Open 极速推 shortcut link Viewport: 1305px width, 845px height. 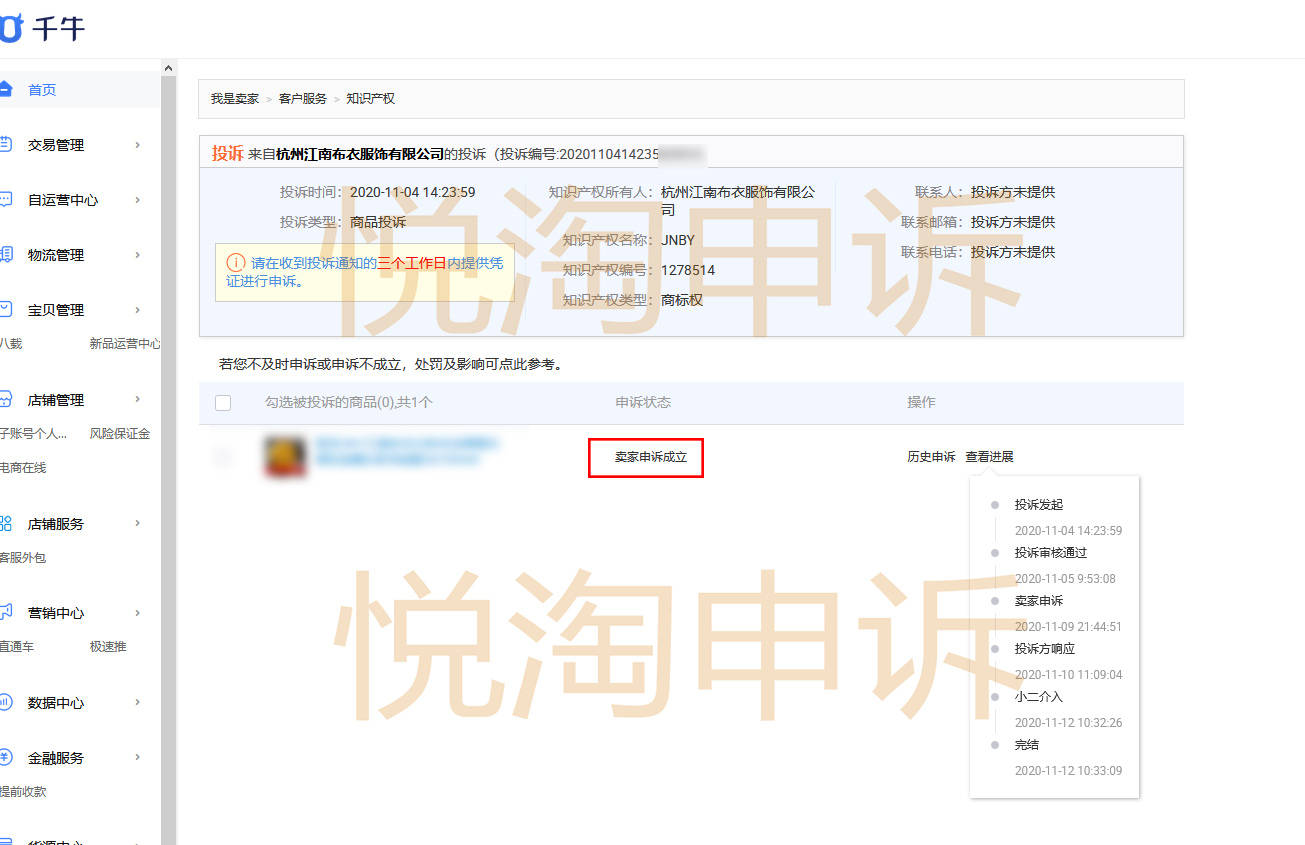pyautogui.click(x=108, y=647)
